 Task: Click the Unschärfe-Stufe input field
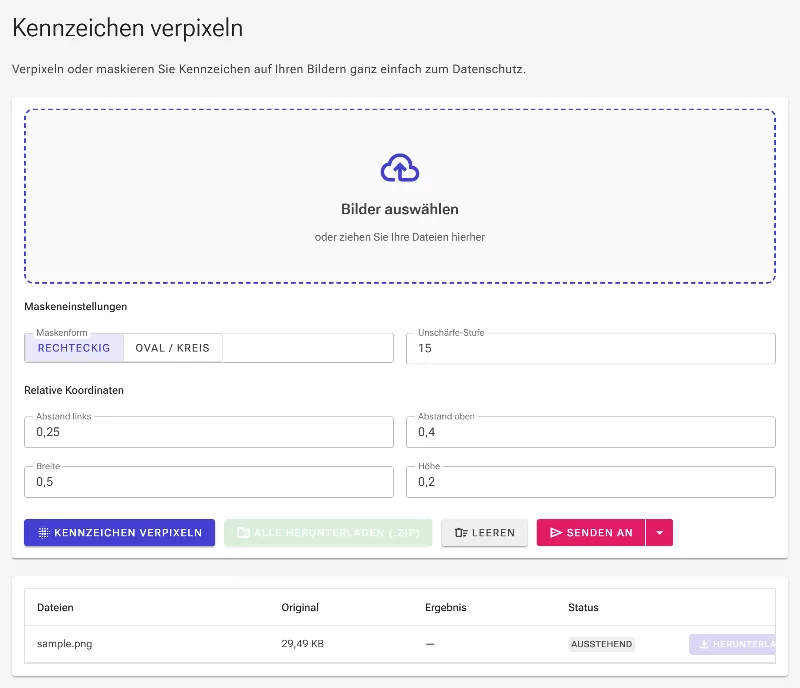click(x=591, y=349)
